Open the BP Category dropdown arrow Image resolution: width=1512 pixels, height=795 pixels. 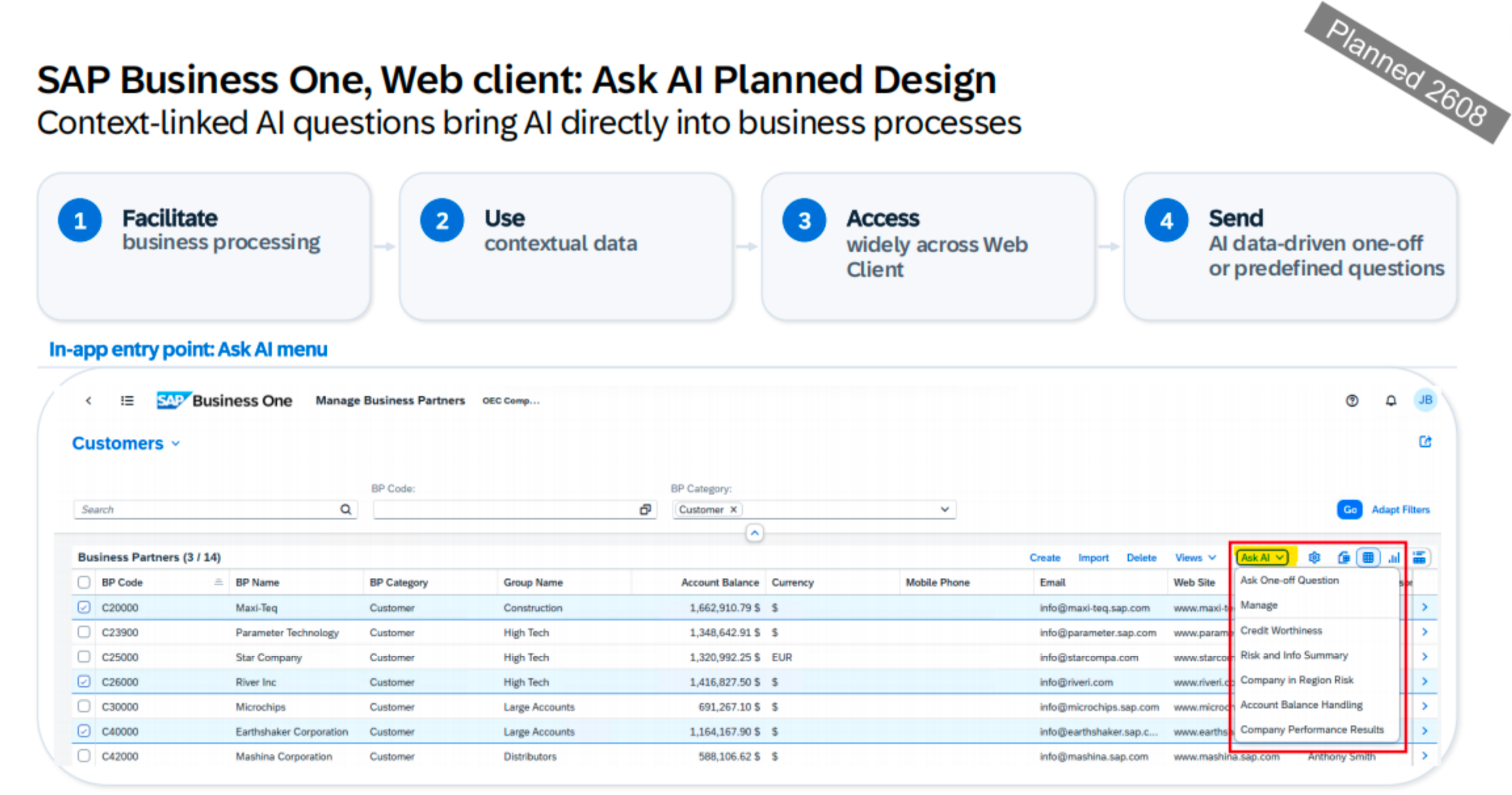pos(944,509)
